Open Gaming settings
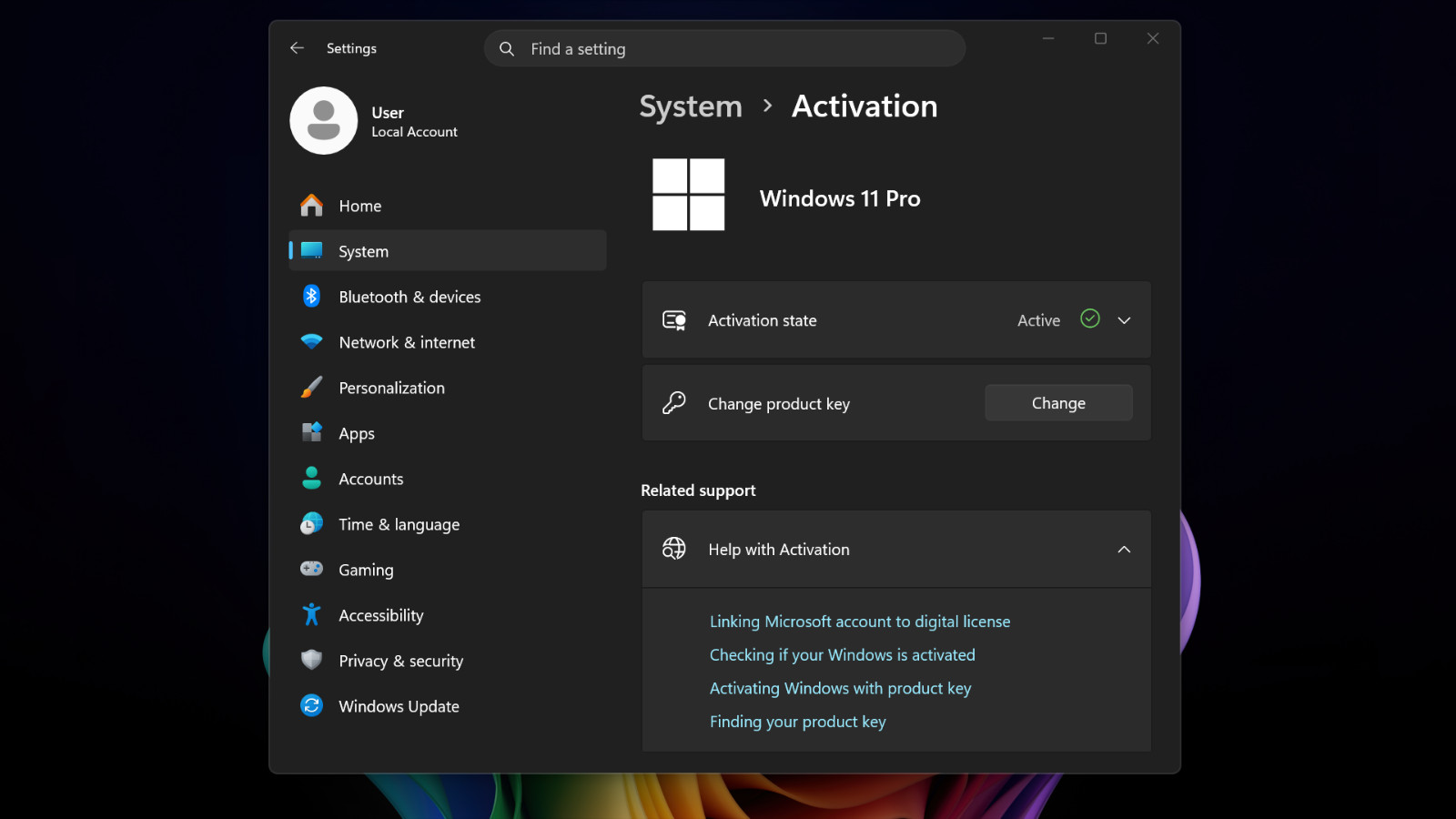The height and width of the screenshot is (819, 1456). (448, 570)
